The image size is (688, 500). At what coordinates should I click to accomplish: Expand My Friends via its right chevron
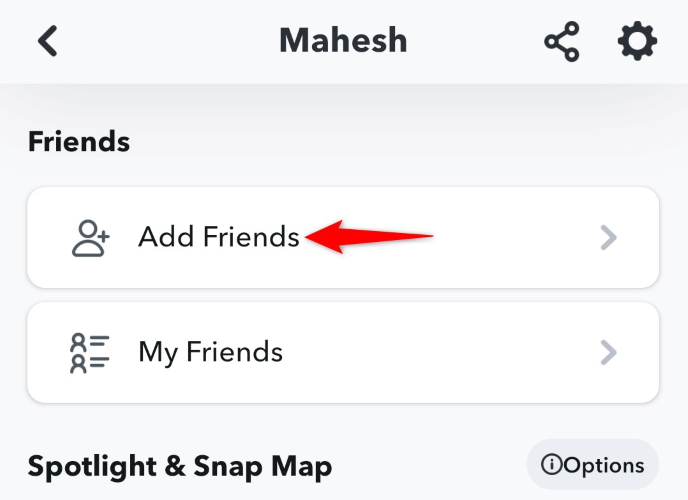(608, 352)
